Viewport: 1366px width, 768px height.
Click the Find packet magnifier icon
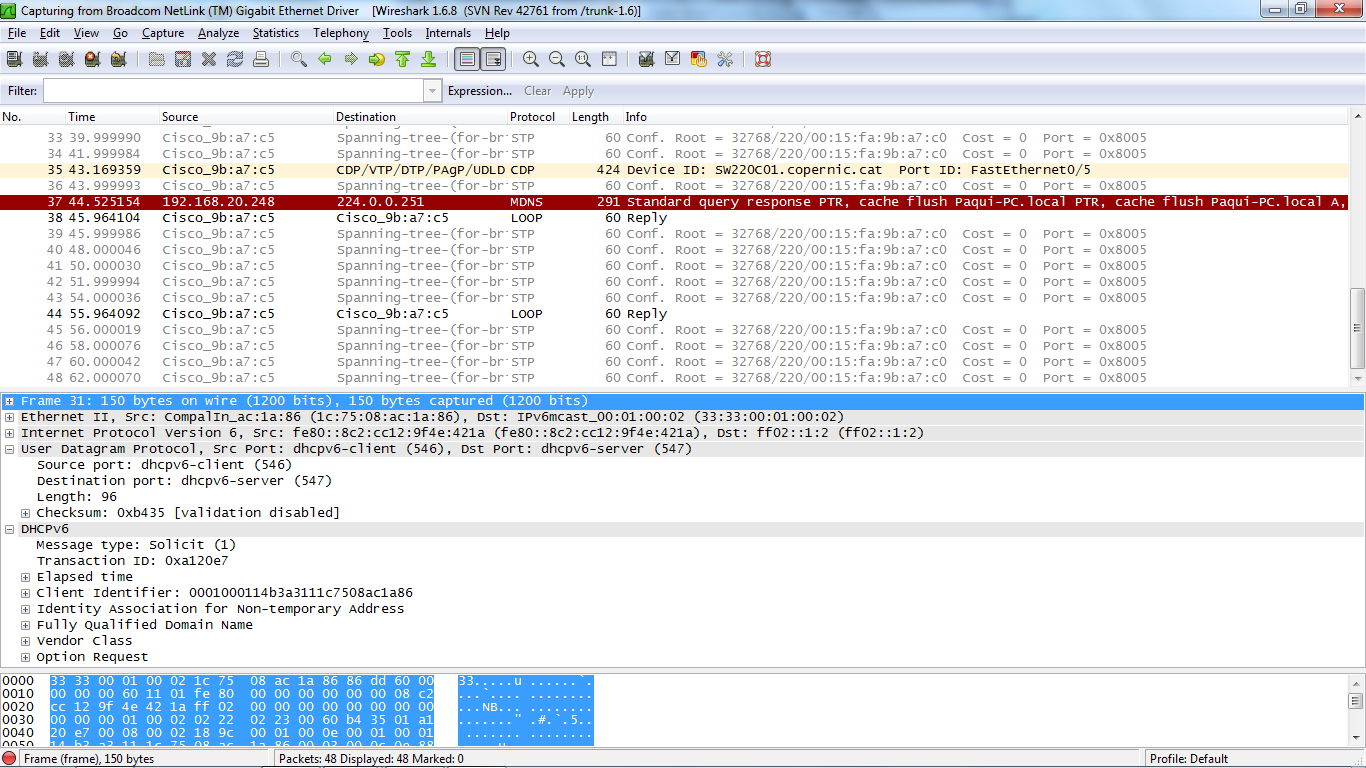299,59
